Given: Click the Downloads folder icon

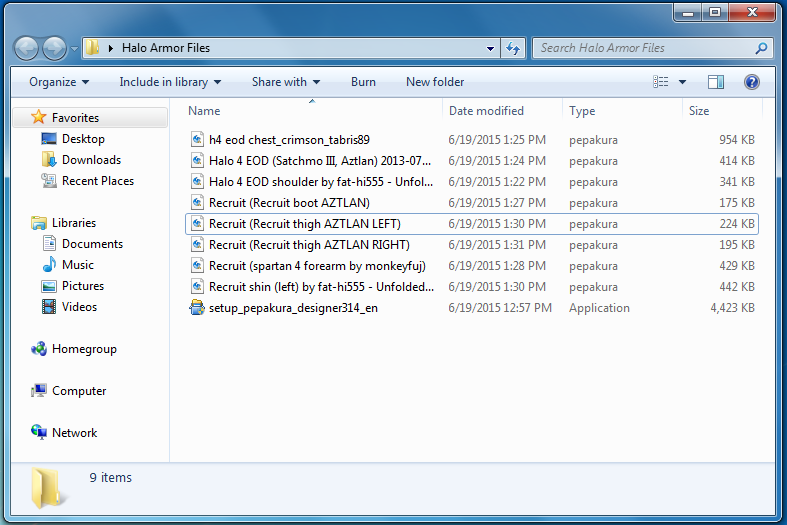Looking at the screenshot, I should [49, 160].
